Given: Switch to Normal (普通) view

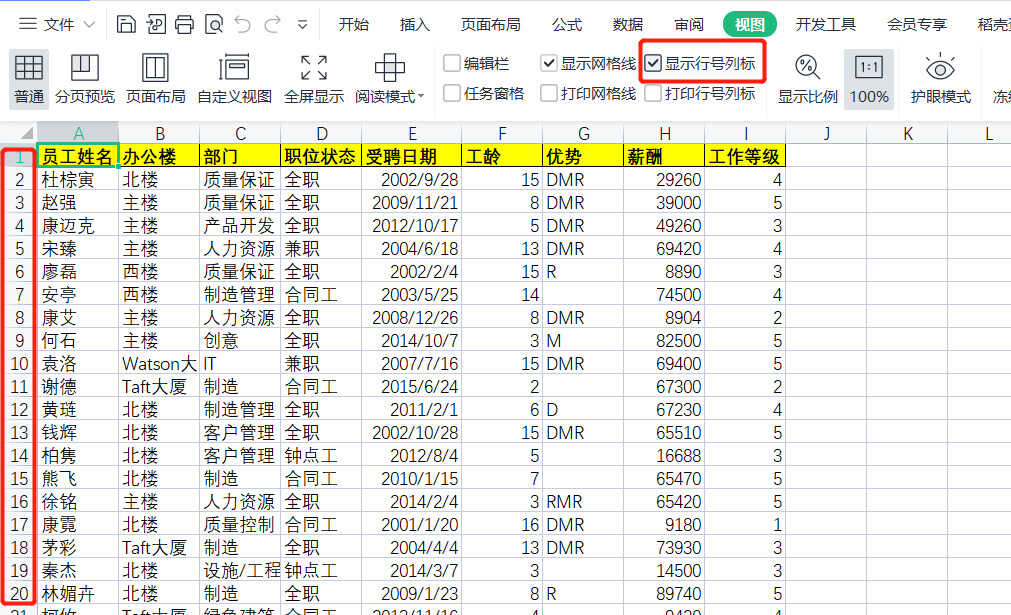Looking at the screenshot, I should (x=29, y=78).
